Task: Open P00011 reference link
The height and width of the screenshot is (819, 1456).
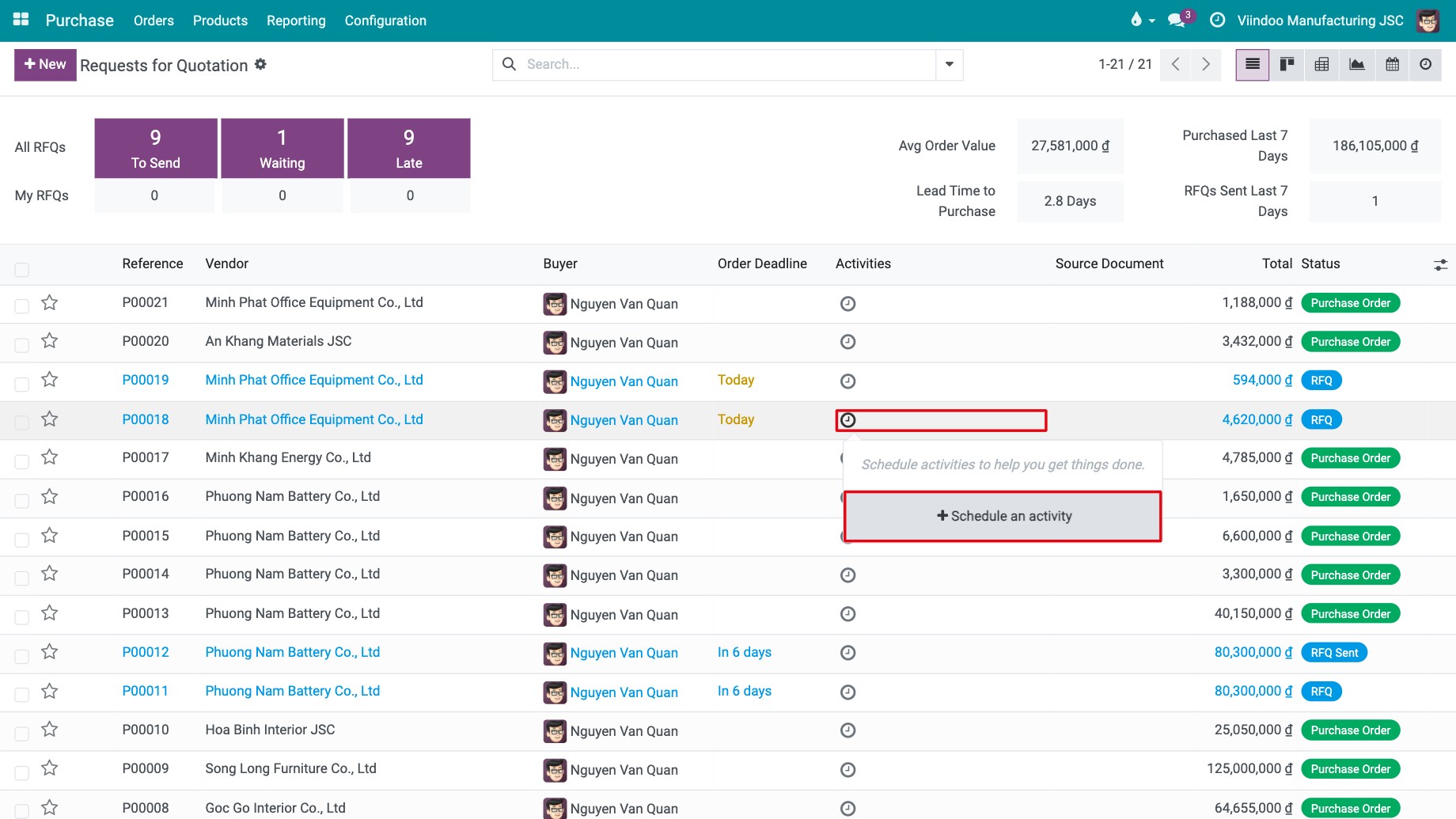Action: click(x=146, y=691)
